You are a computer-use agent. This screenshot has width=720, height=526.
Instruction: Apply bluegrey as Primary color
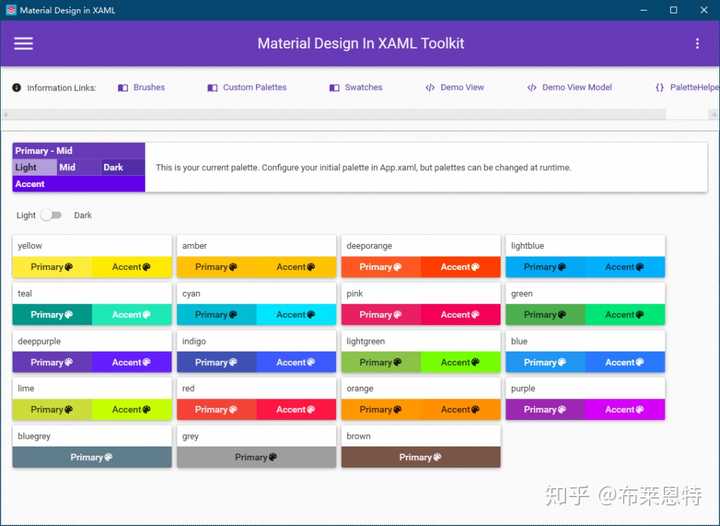click(x=92, y=458)
